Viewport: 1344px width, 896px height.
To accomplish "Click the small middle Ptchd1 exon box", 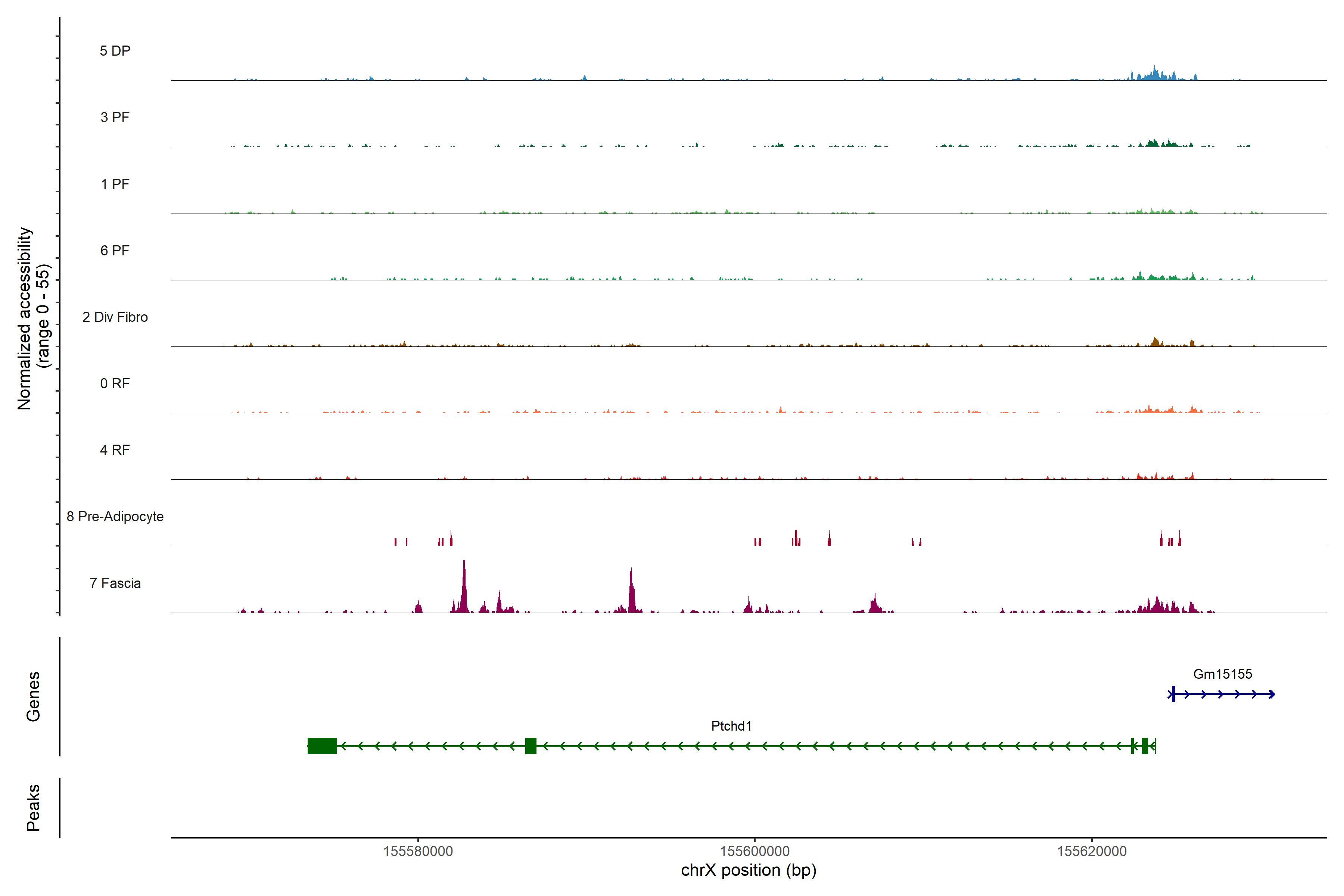I will (530, 746).
